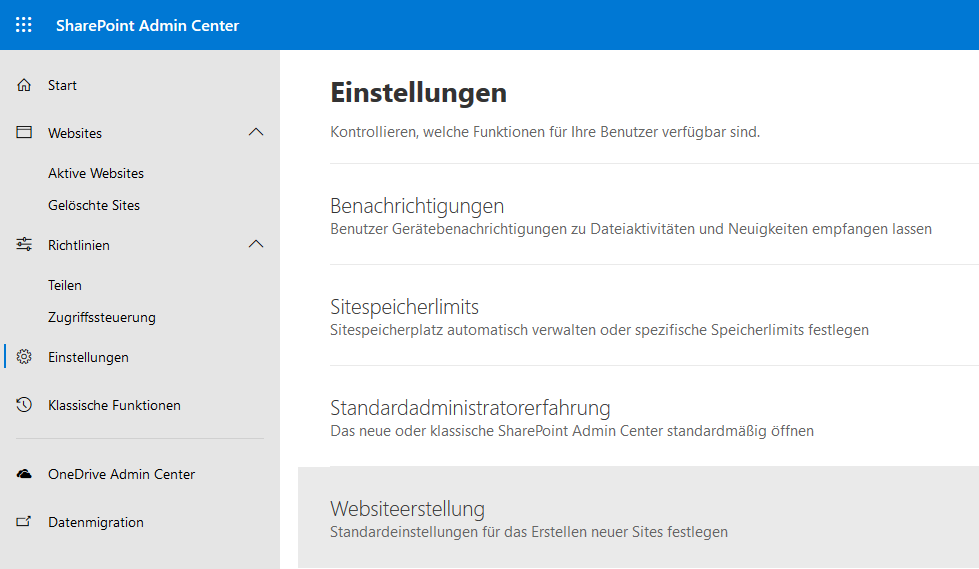The height and width of the screenshot is (569, 979).
Task: Open Aktive Websites in the sidebar
Action: pyautogui.click(x=96, y=173)
